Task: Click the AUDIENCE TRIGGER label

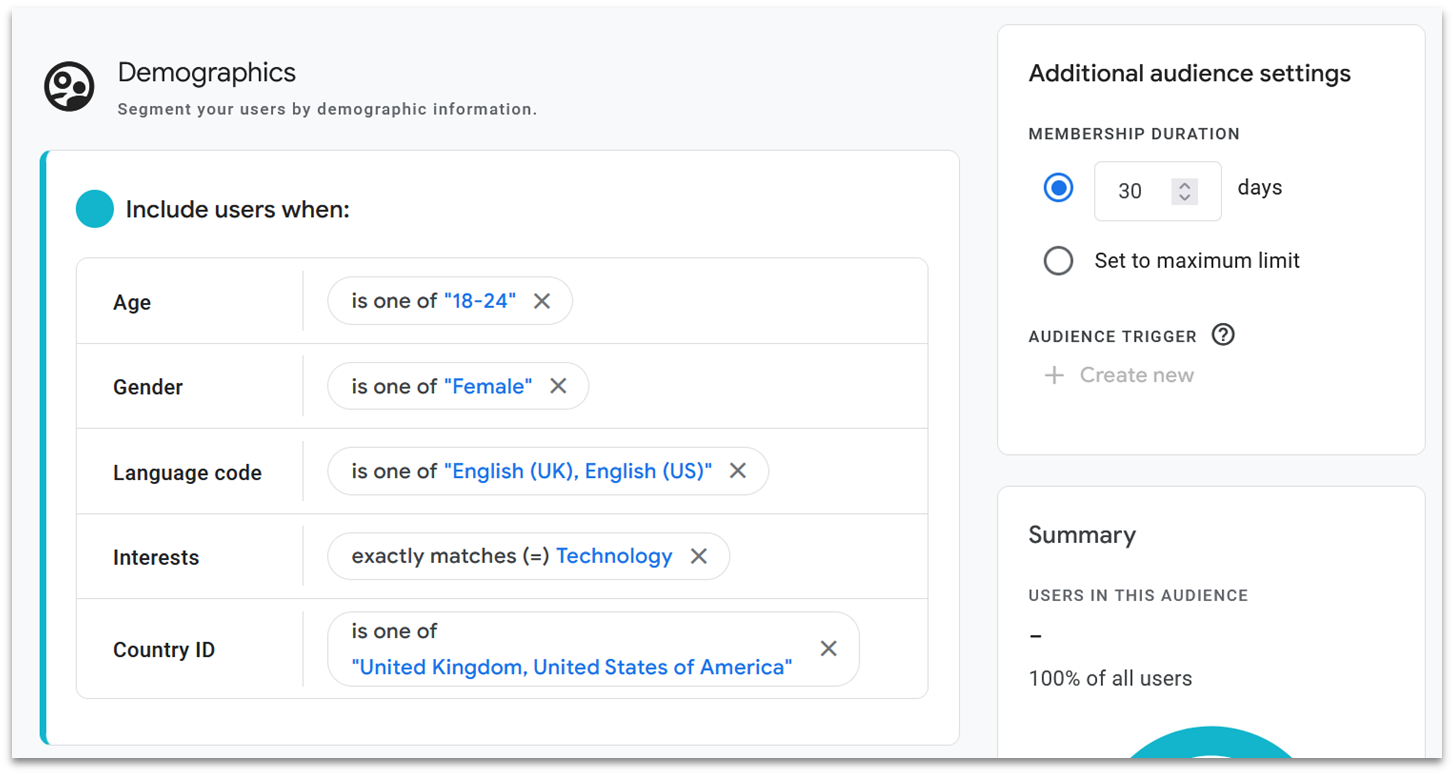Action: coord(1112,336)
